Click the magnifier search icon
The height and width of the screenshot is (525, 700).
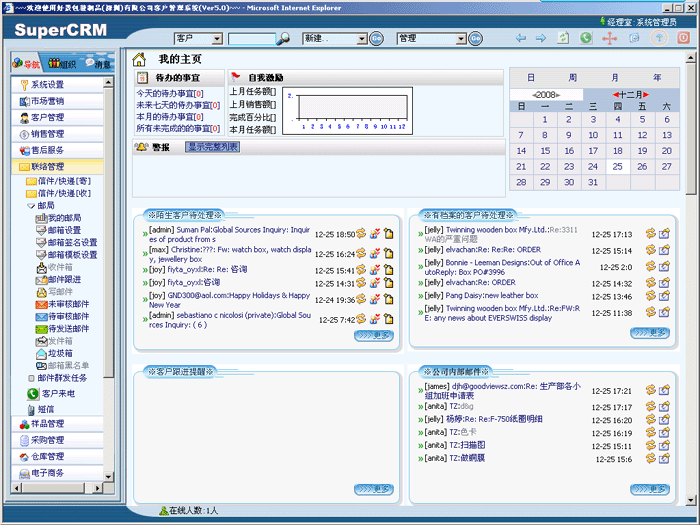coord(283,39)
